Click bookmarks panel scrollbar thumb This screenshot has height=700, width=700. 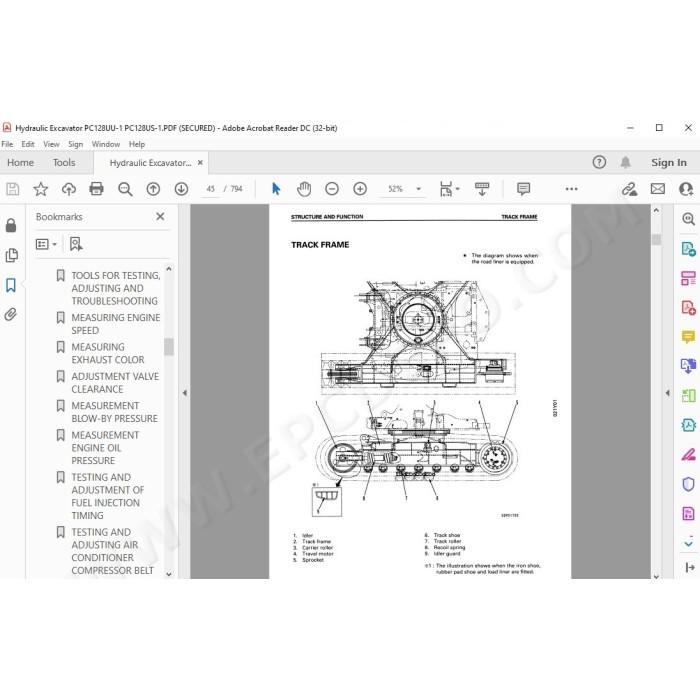click(x=169, y=346)
